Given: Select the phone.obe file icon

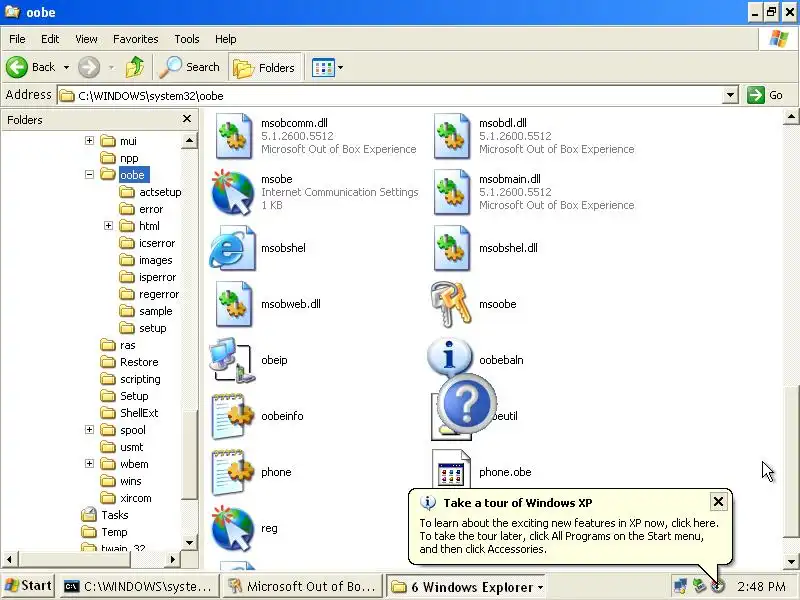Looking at the screenshot, I should (451, 469).
